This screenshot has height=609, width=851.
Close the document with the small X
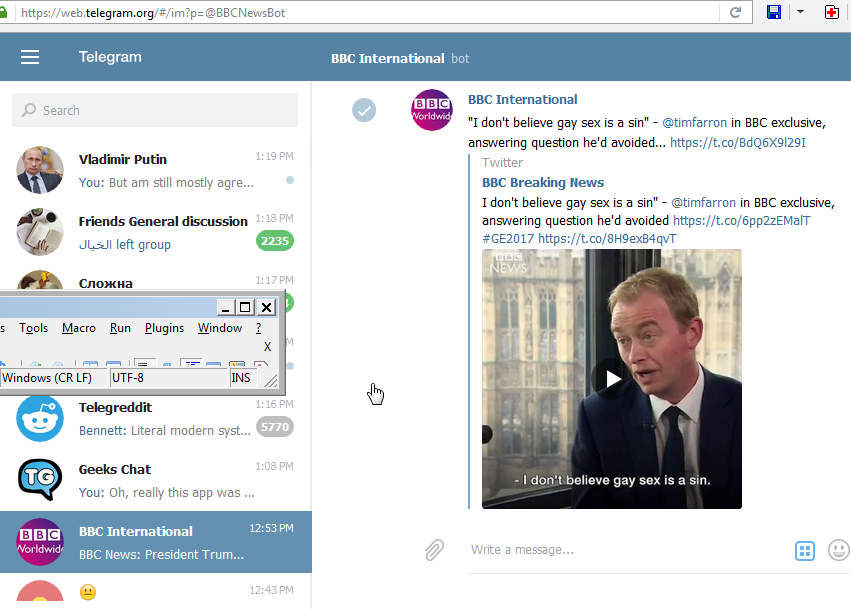click(267, 346)
